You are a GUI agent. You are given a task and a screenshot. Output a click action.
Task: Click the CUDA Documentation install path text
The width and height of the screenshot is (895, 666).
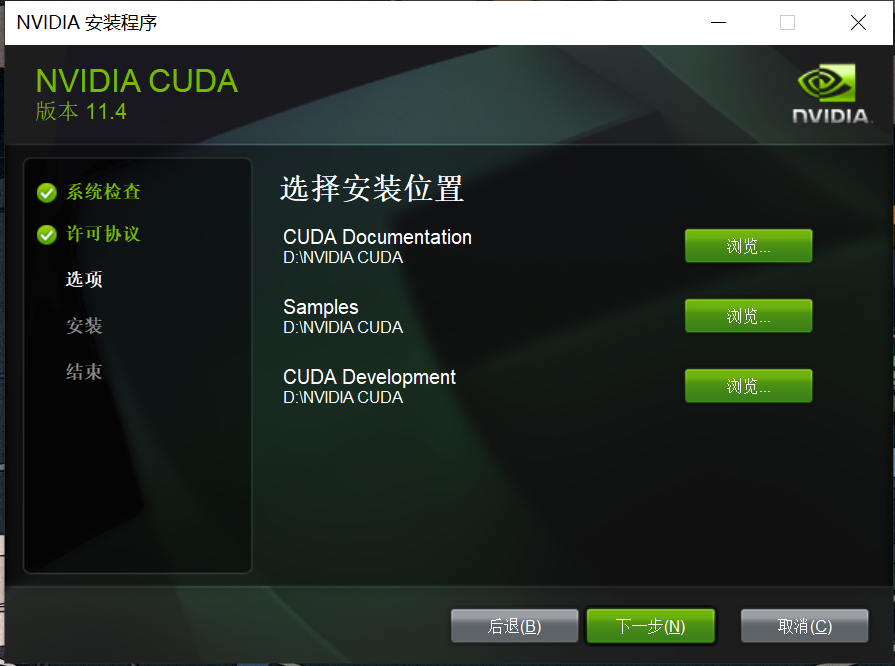[343, 257]
